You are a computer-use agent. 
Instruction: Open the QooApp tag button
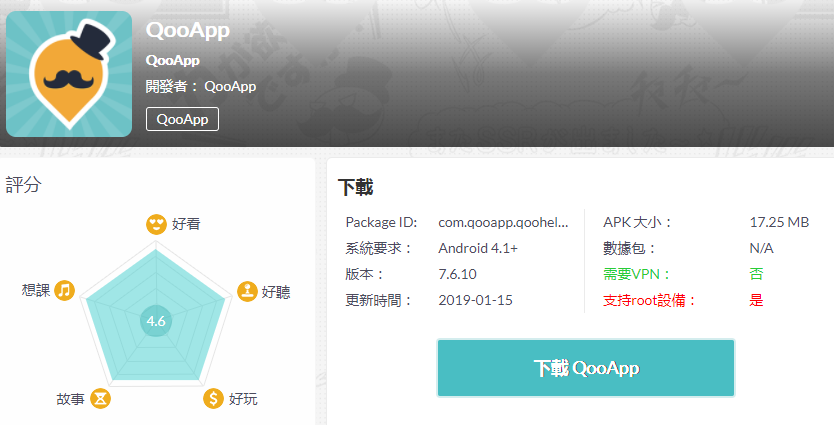[182, 119]
